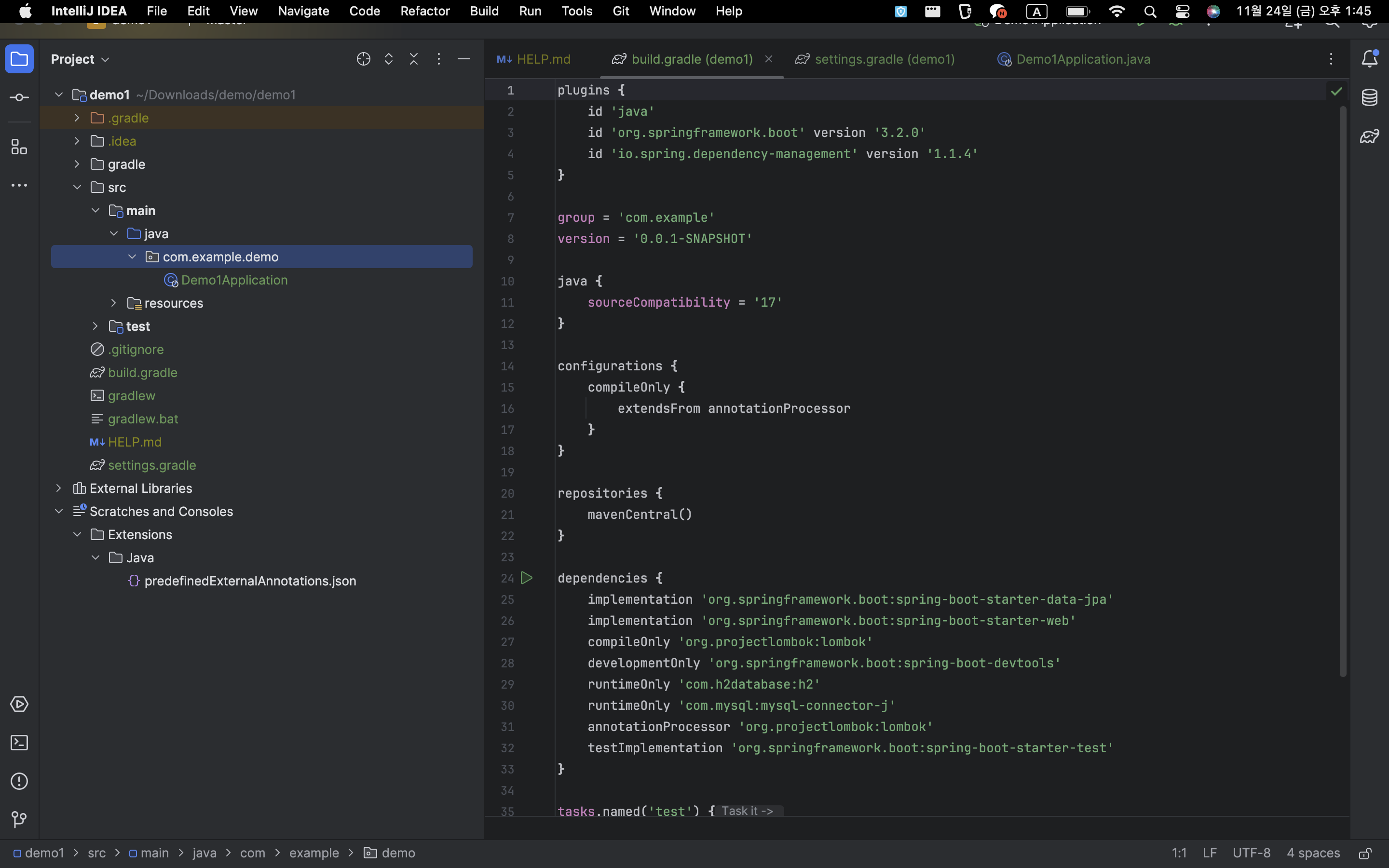Run dependencies gutter arrow on line 24
Screen dimensions: 1389x868
click(526, 578)
